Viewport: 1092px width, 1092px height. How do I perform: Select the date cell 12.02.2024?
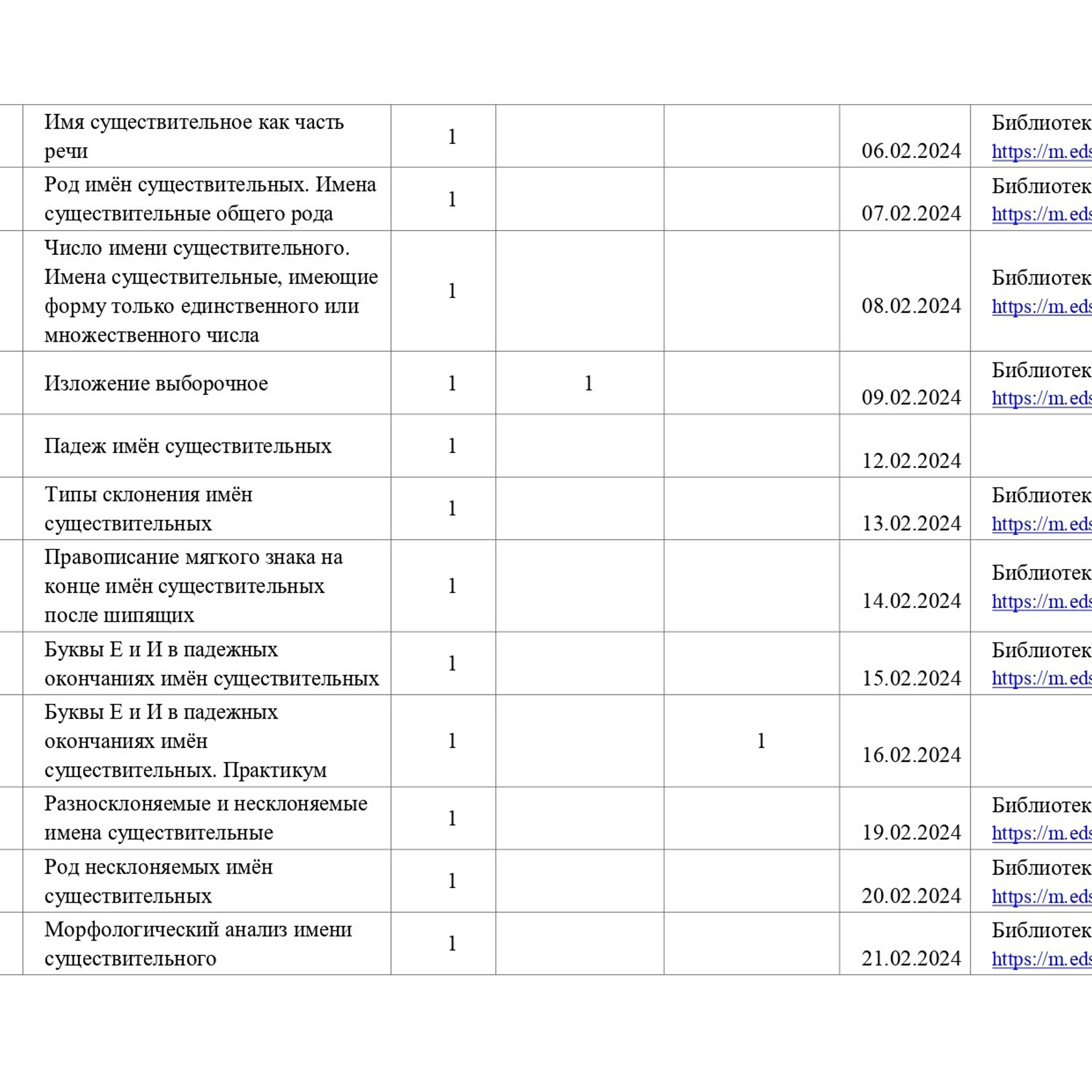(x=911, y=461)
